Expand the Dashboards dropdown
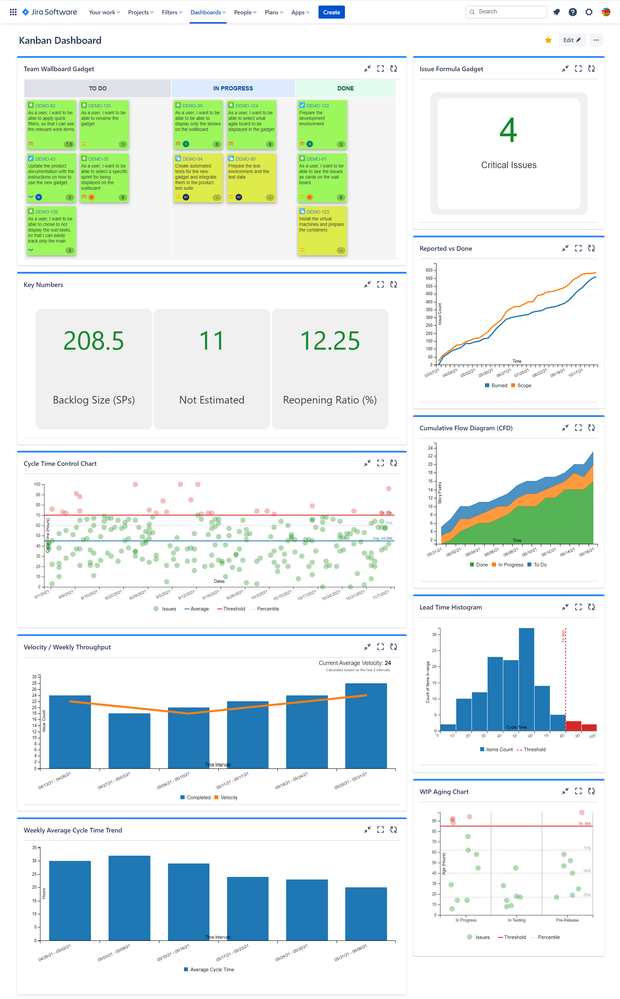 coord(208,12)
